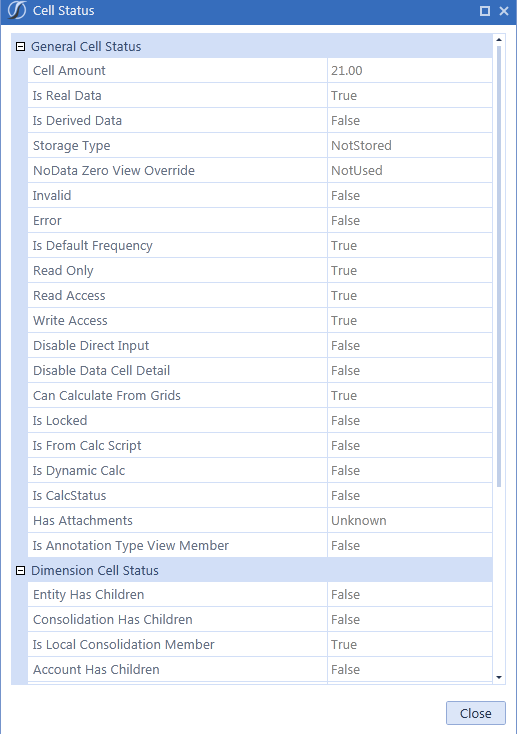Close the dialog using the title bar X icon
Image resolution: width=517 pixels, height=734 pixels.
[504, 11]
